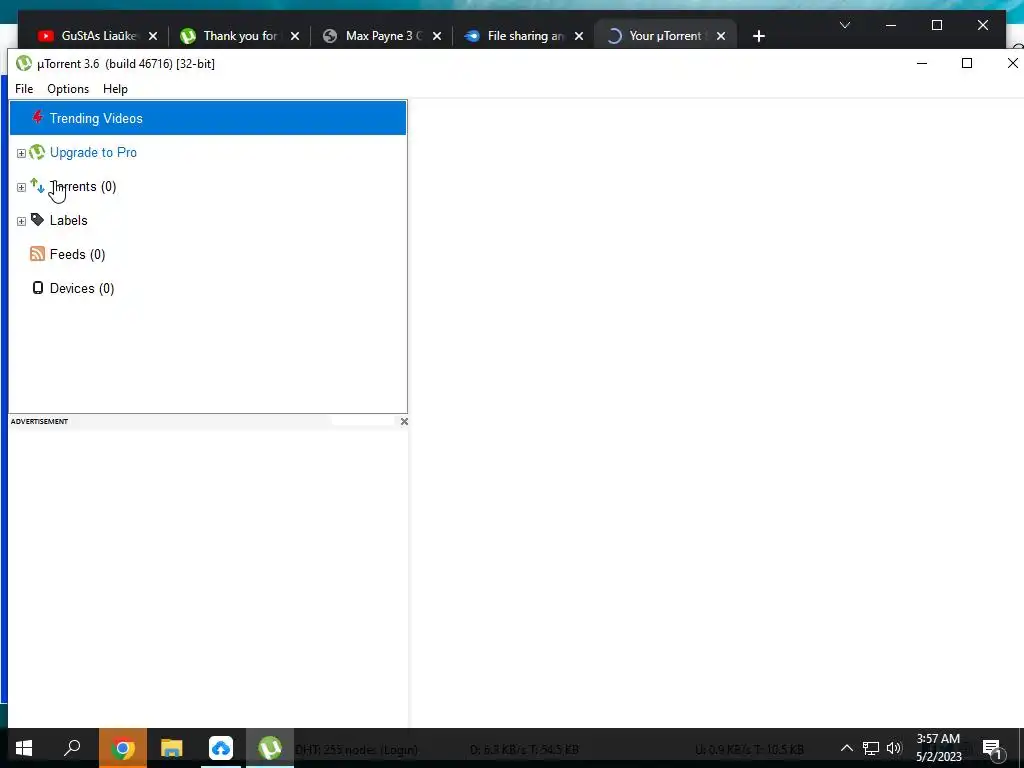Expand the Labels tree node
The image size is (1024, 768).
21,221
